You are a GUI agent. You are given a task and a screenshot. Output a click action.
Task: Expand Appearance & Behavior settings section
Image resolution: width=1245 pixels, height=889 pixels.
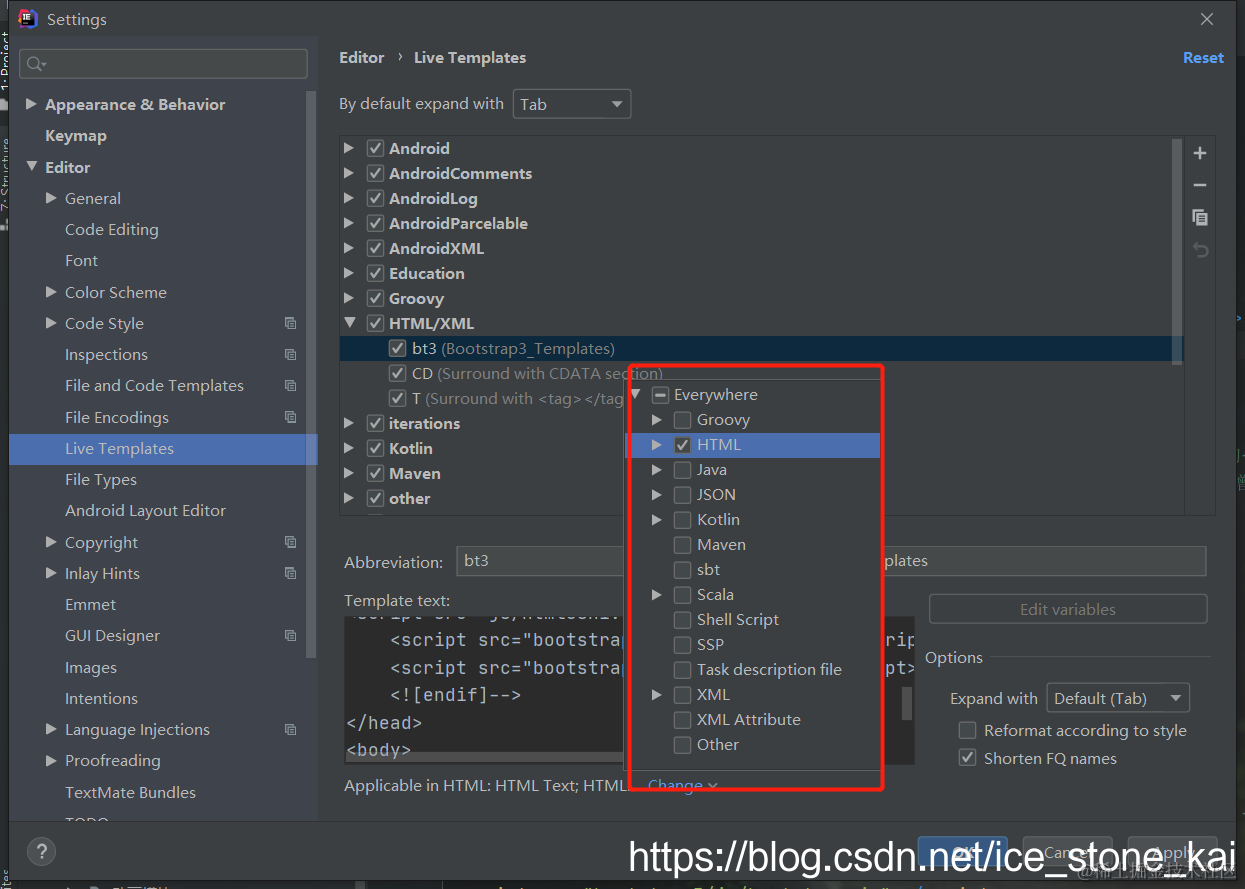[31, 104]
